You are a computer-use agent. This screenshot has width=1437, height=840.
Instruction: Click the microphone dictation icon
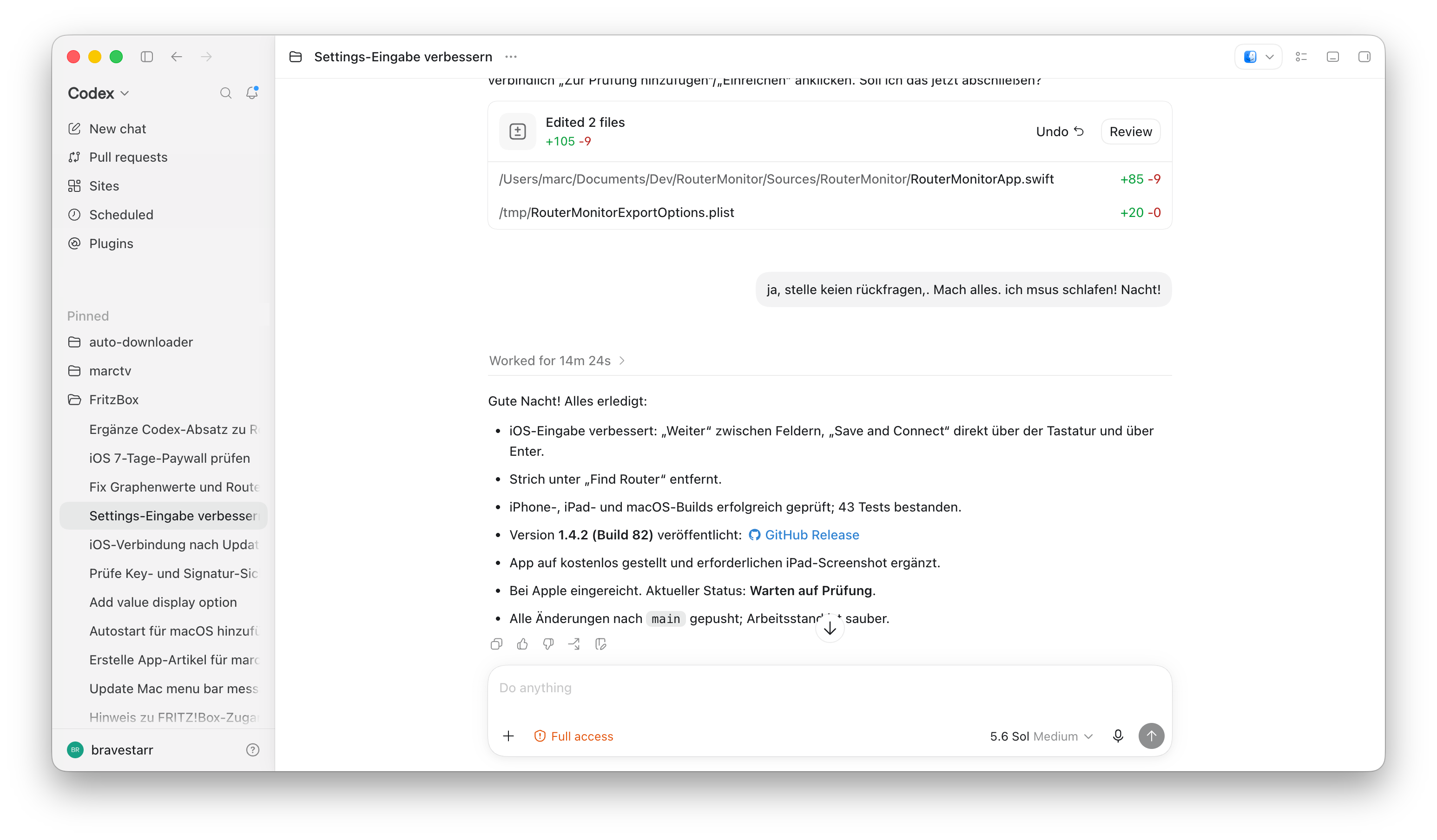pyautogui.click(x=1118, y=736)
